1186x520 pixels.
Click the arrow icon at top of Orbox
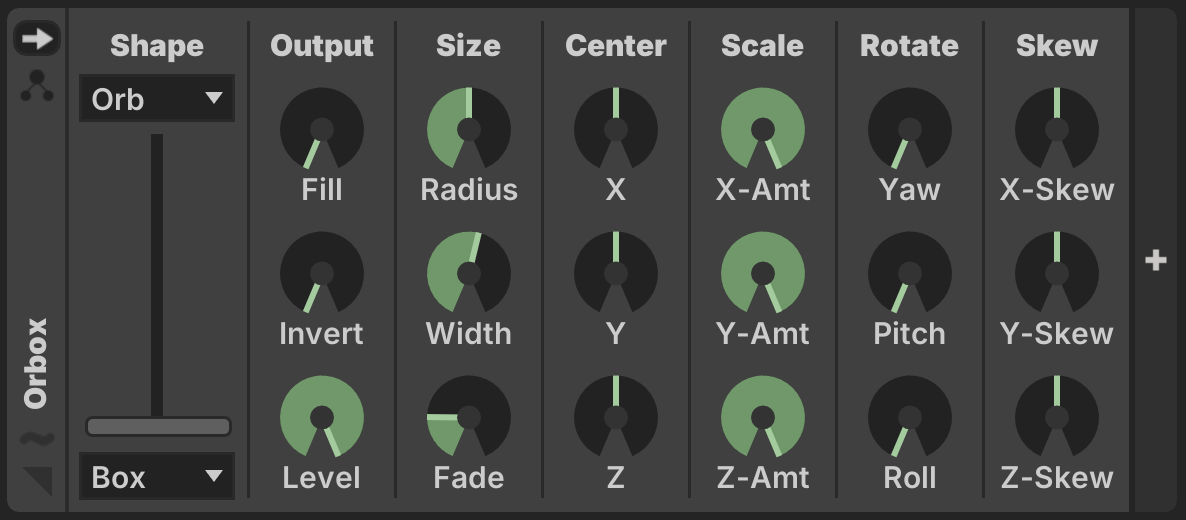(x=37, y=39)
